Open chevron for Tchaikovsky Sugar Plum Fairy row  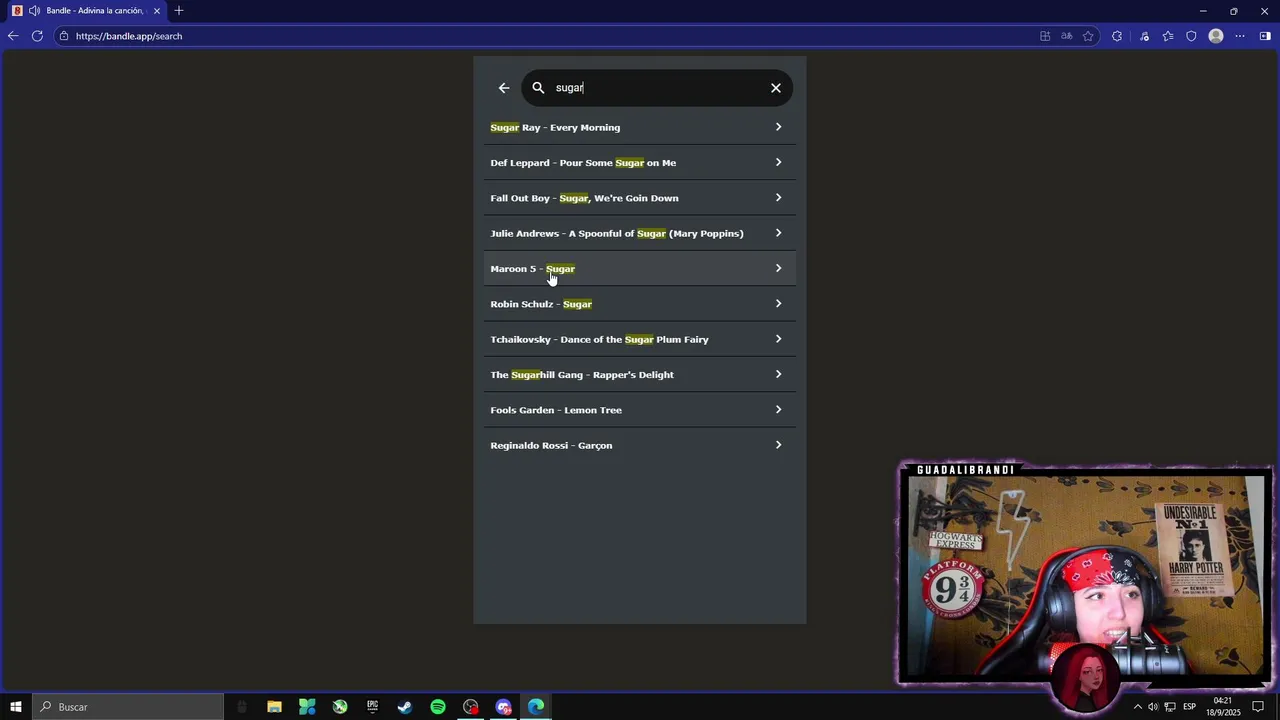[778, 339]
